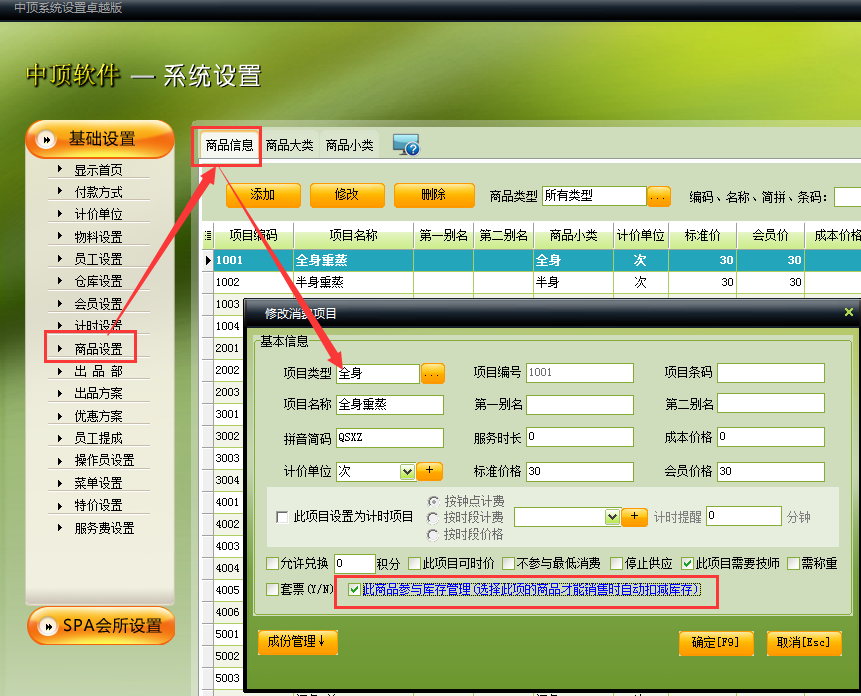This screenshot has height=696, width=861.
Task: Click the 会员价格 input field
Action: click(x=770, y=472)
